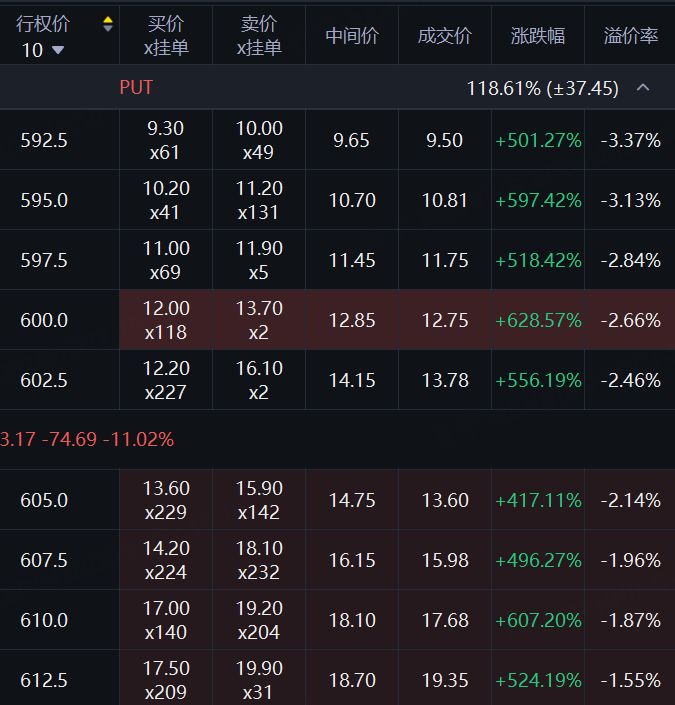The image size is (675, 705).
Task: Click the 卖价 x挂单 column header
Action: pos(259,36)
